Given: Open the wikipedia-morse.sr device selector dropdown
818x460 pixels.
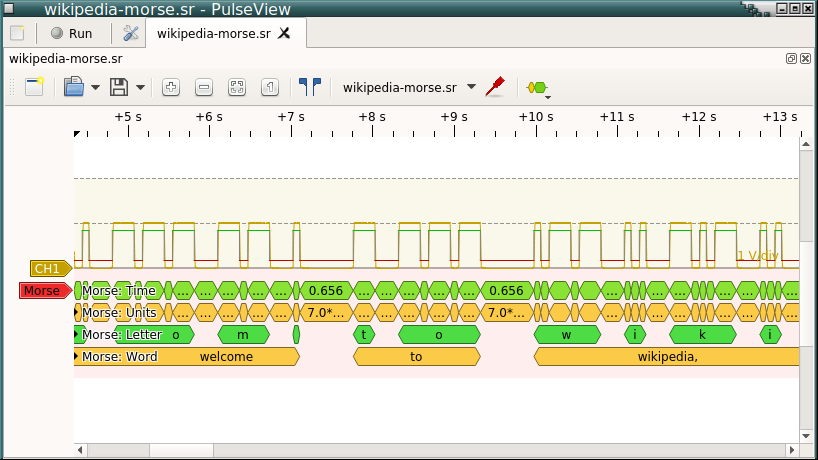Looking at the screenshot, I should click(410, 87).
